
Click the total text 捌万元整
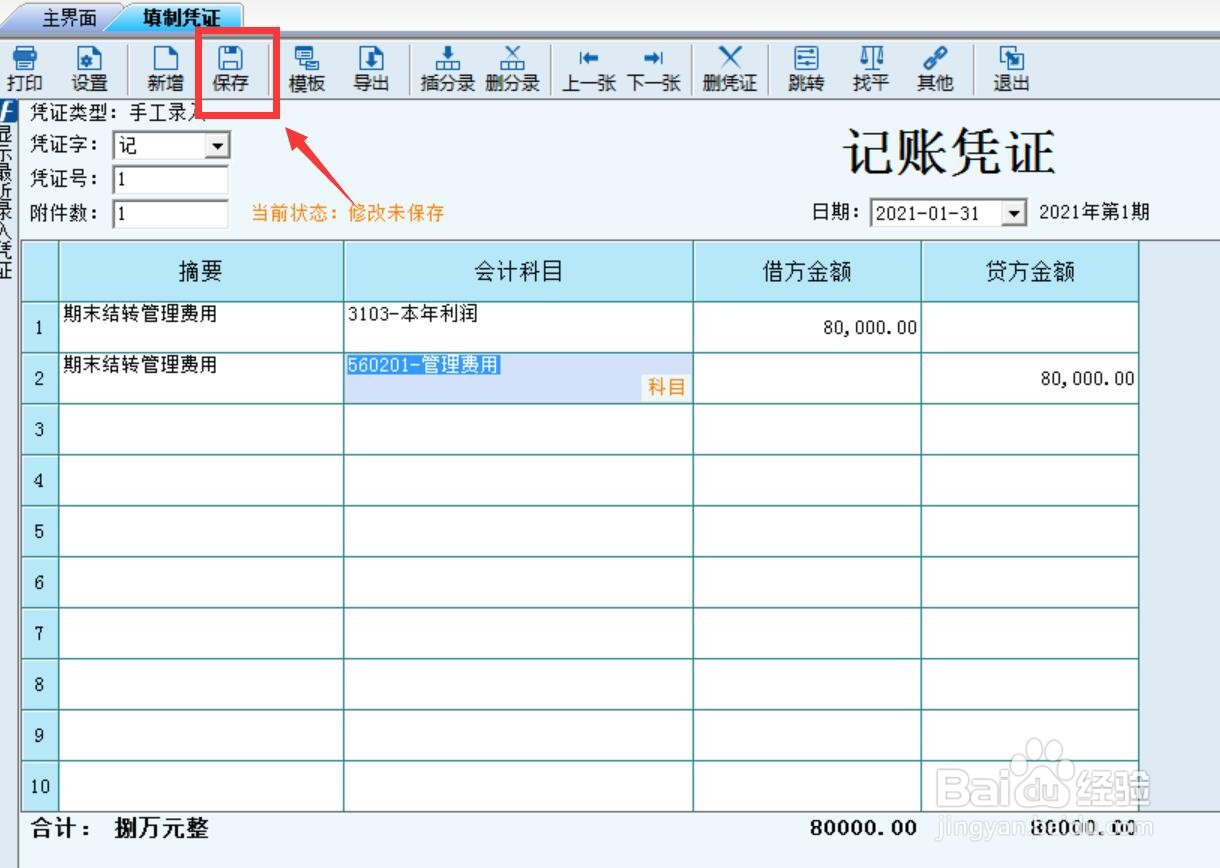click(162, 828)
